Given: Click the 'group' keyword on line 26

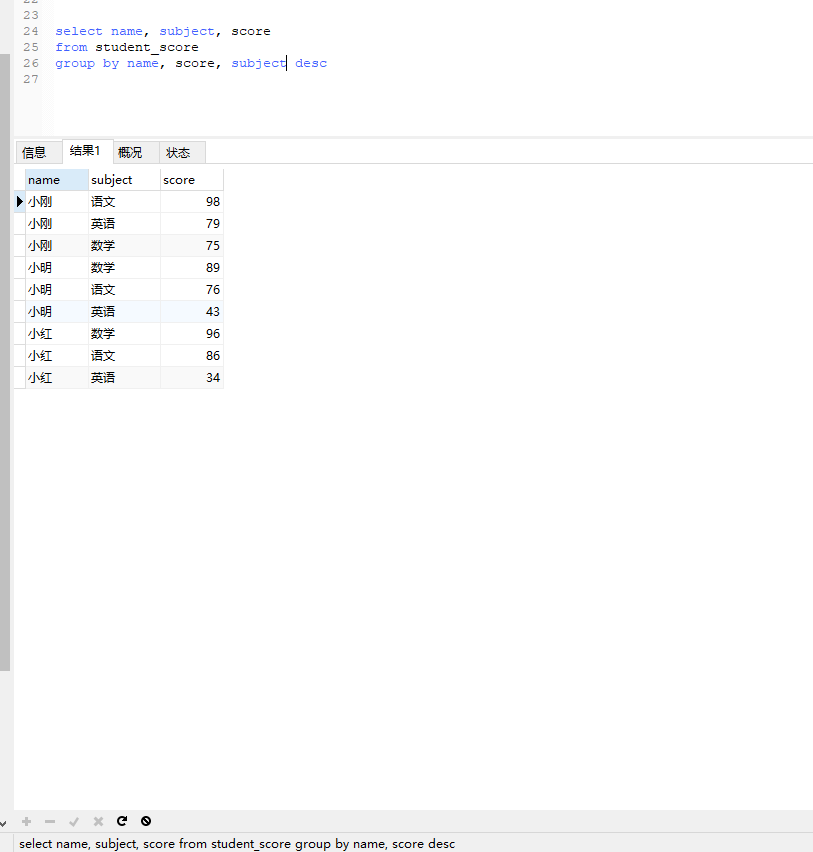Looking at the screenshot, I should 75,64.
